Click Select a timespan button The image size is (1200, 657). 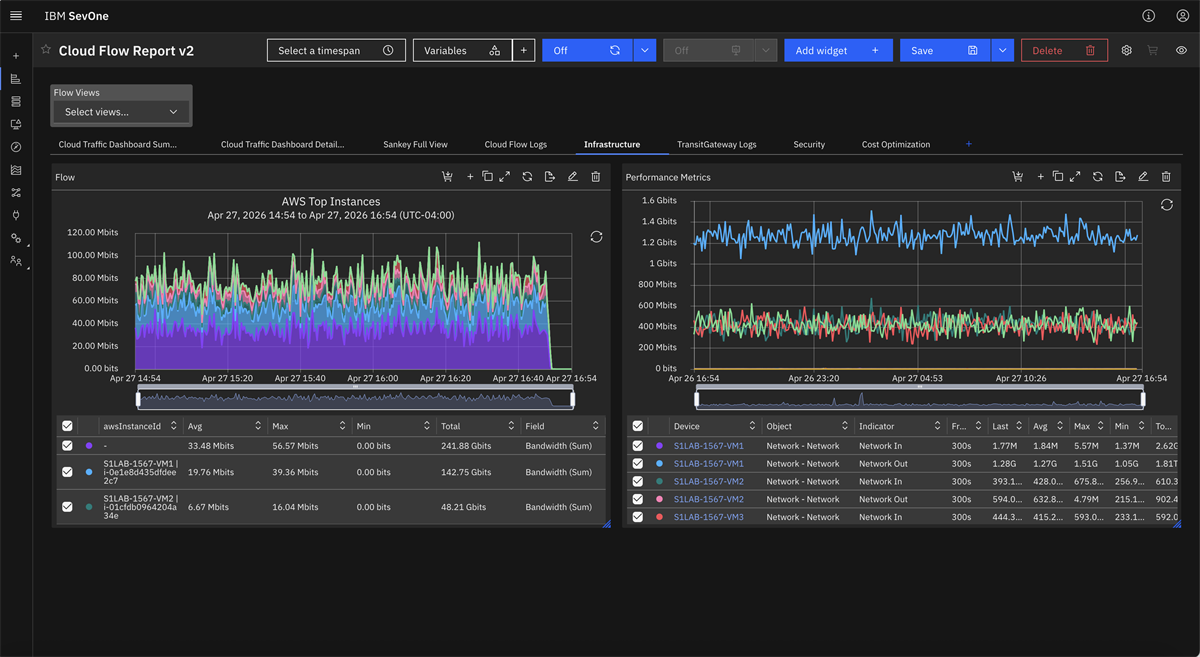tap(336, 50)
